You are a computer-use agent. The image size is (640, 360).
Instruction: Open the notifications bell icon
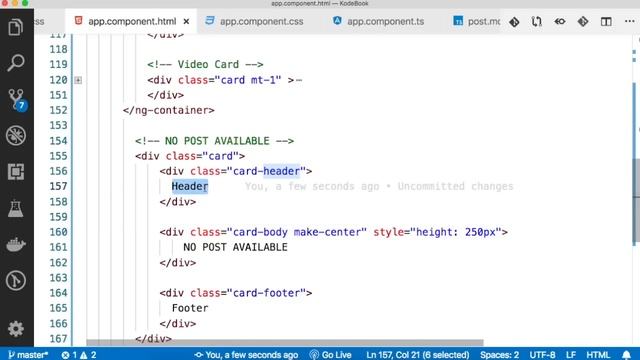627,355
